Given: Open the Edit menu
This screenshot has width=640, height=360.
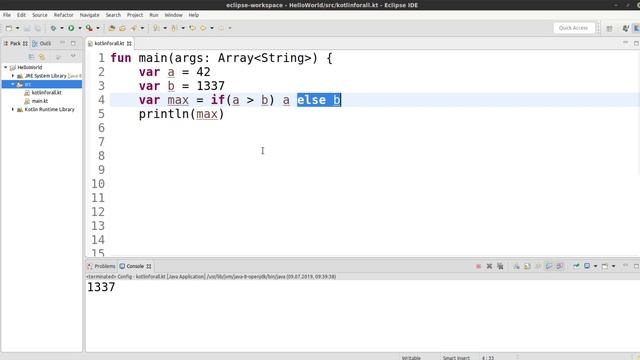Looking at the screenshot, I should [x=21, y=15].
